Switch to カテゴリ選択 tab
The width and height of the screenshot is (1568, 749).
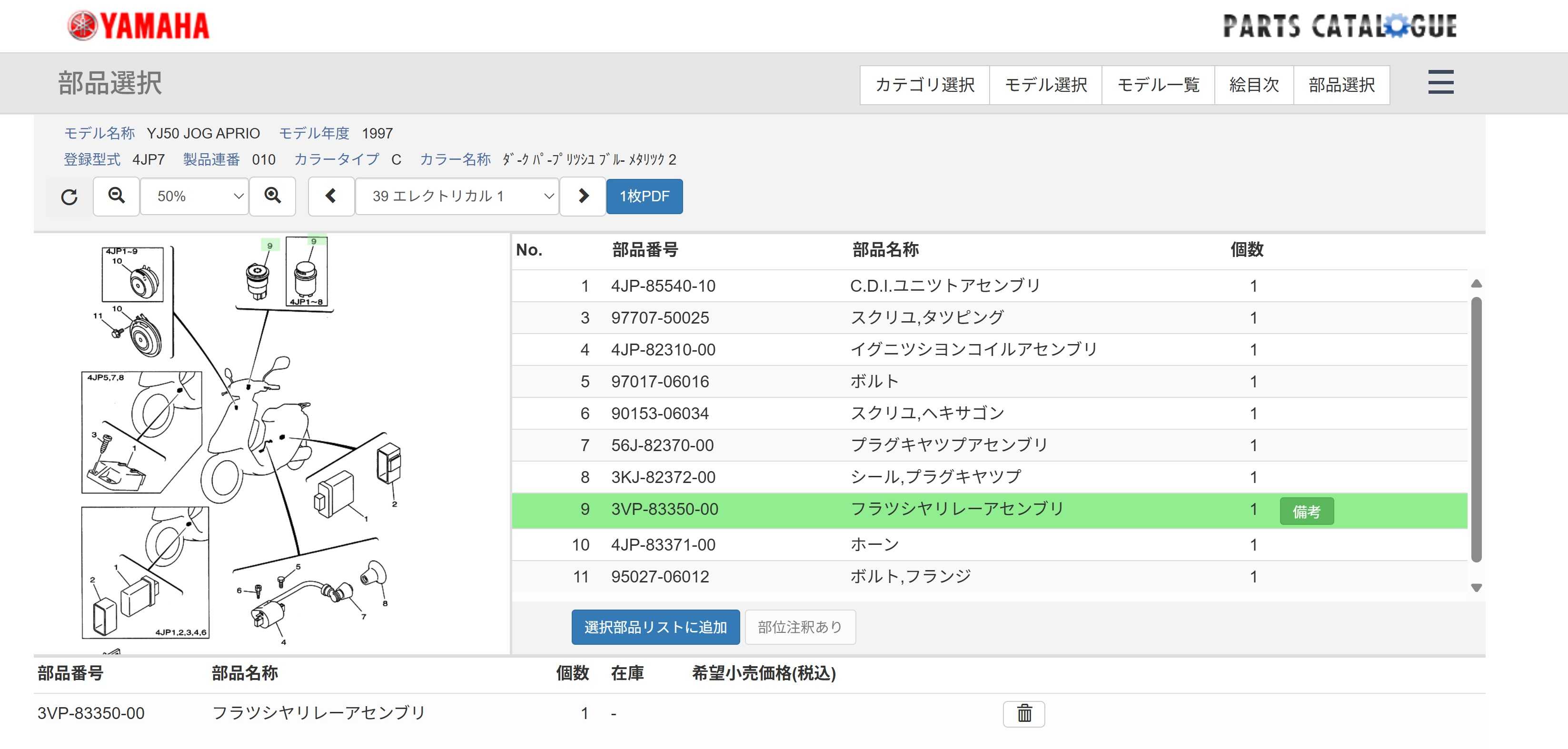pyautogui.click(x=924, y=85)
